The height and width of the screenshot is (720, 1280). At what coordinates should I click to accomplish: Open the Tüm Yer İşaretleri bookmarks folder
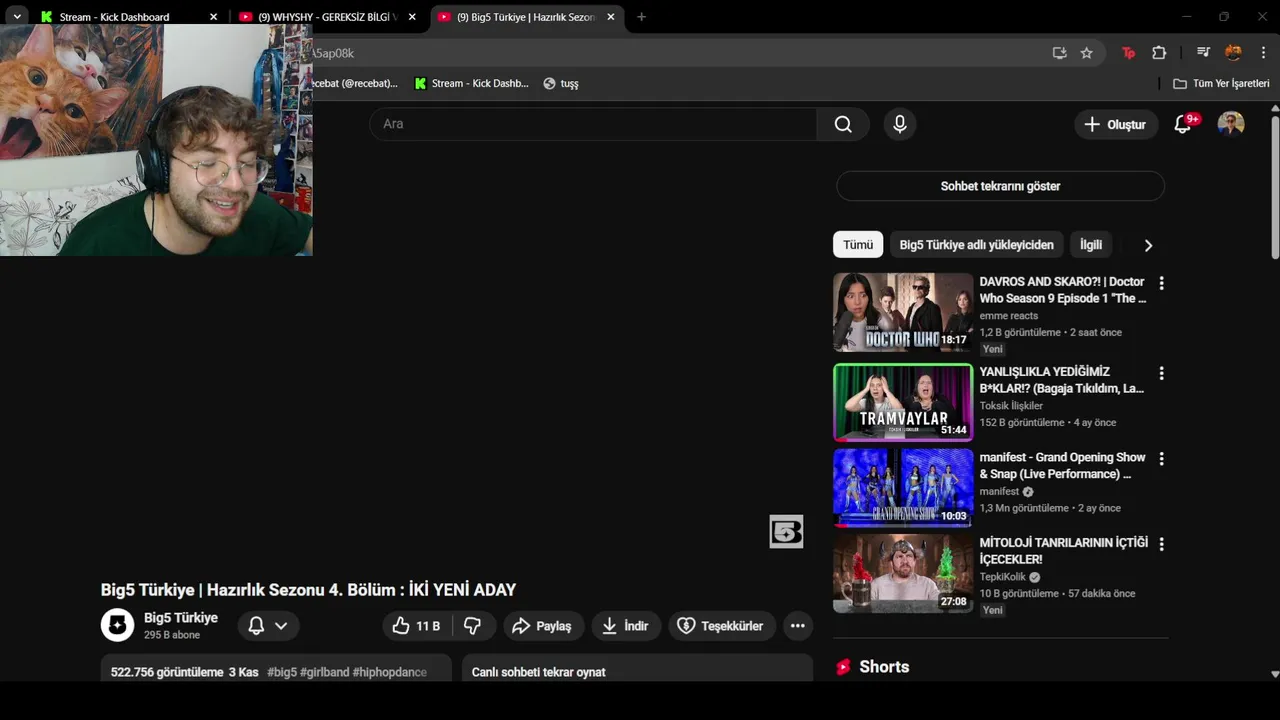[1221, 84]
